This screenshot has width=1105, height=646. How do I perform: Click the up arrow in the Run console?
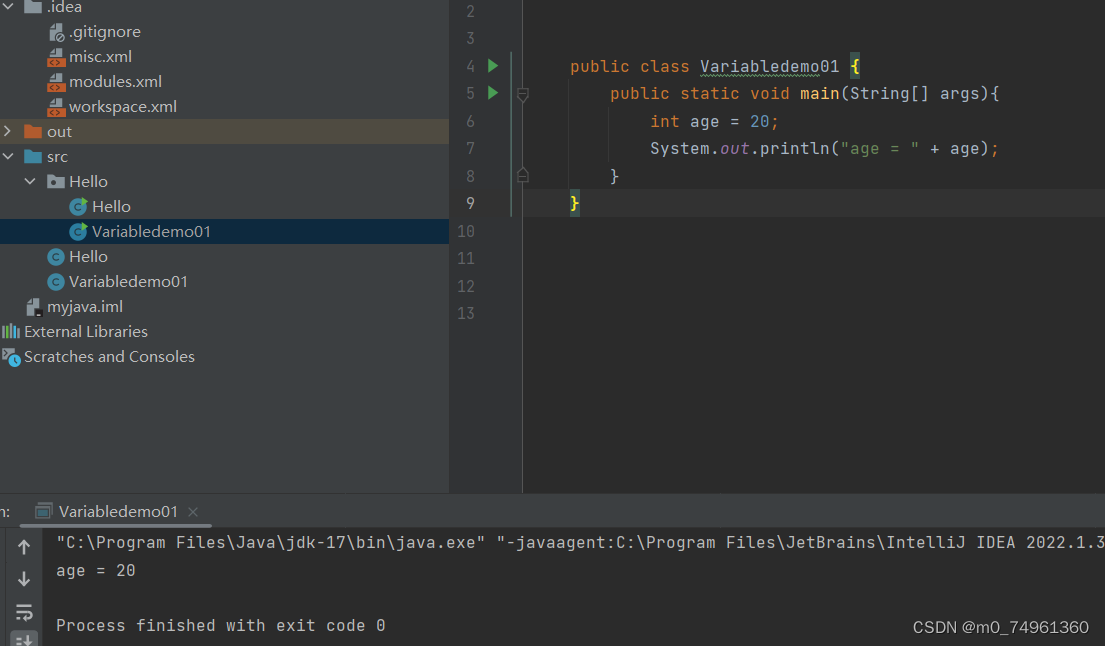click(24, 547)
